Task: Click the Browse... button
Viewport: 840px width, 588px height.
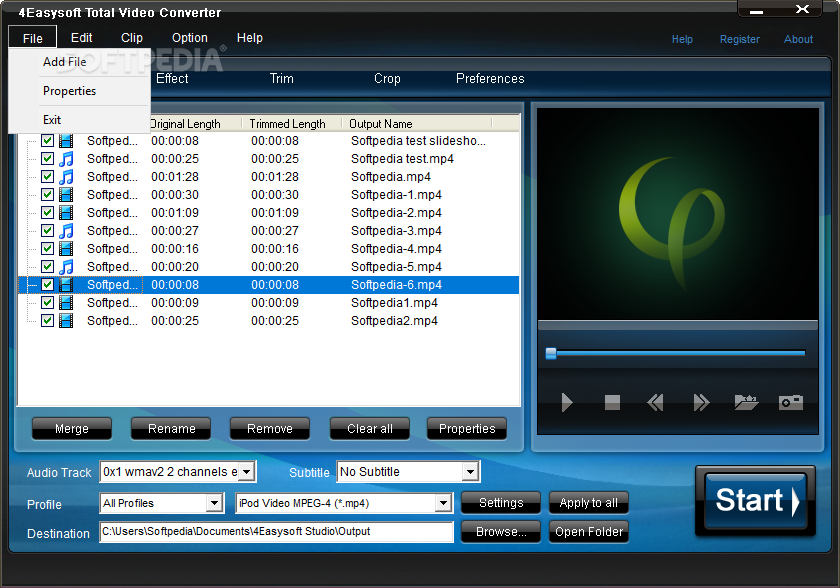Action: tap(501, 532)
